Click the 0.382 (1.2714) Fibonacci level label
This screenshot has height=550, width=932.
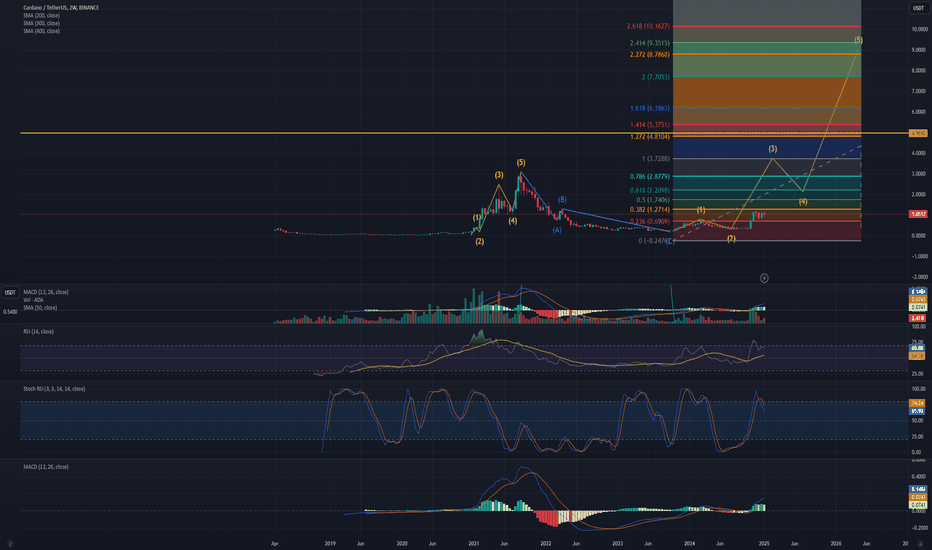650,210
